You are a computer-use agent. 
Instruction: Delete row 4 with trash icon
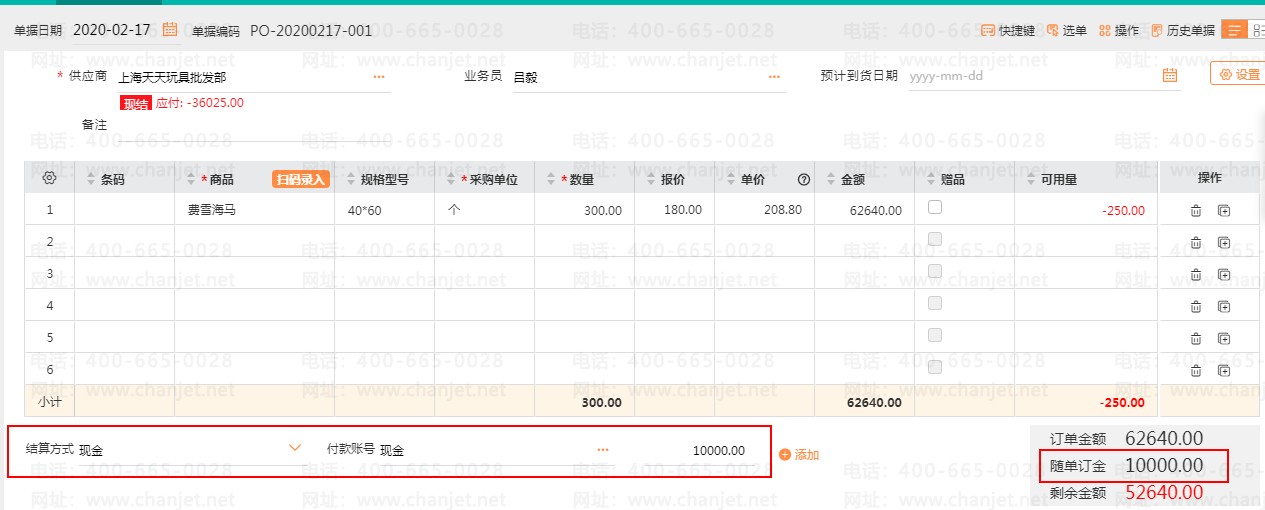1195,306
